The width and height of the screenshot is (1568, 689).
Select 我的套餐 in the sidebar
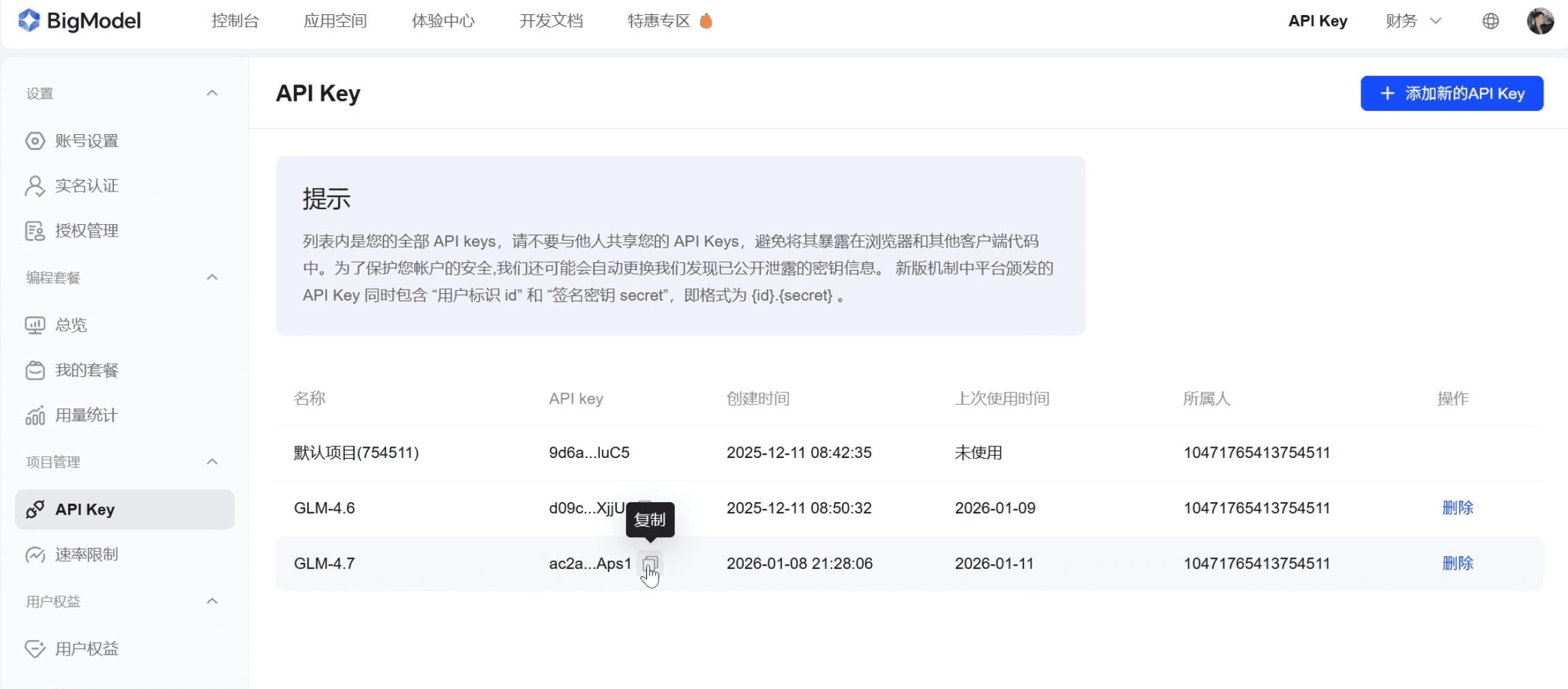pos(86,370)
